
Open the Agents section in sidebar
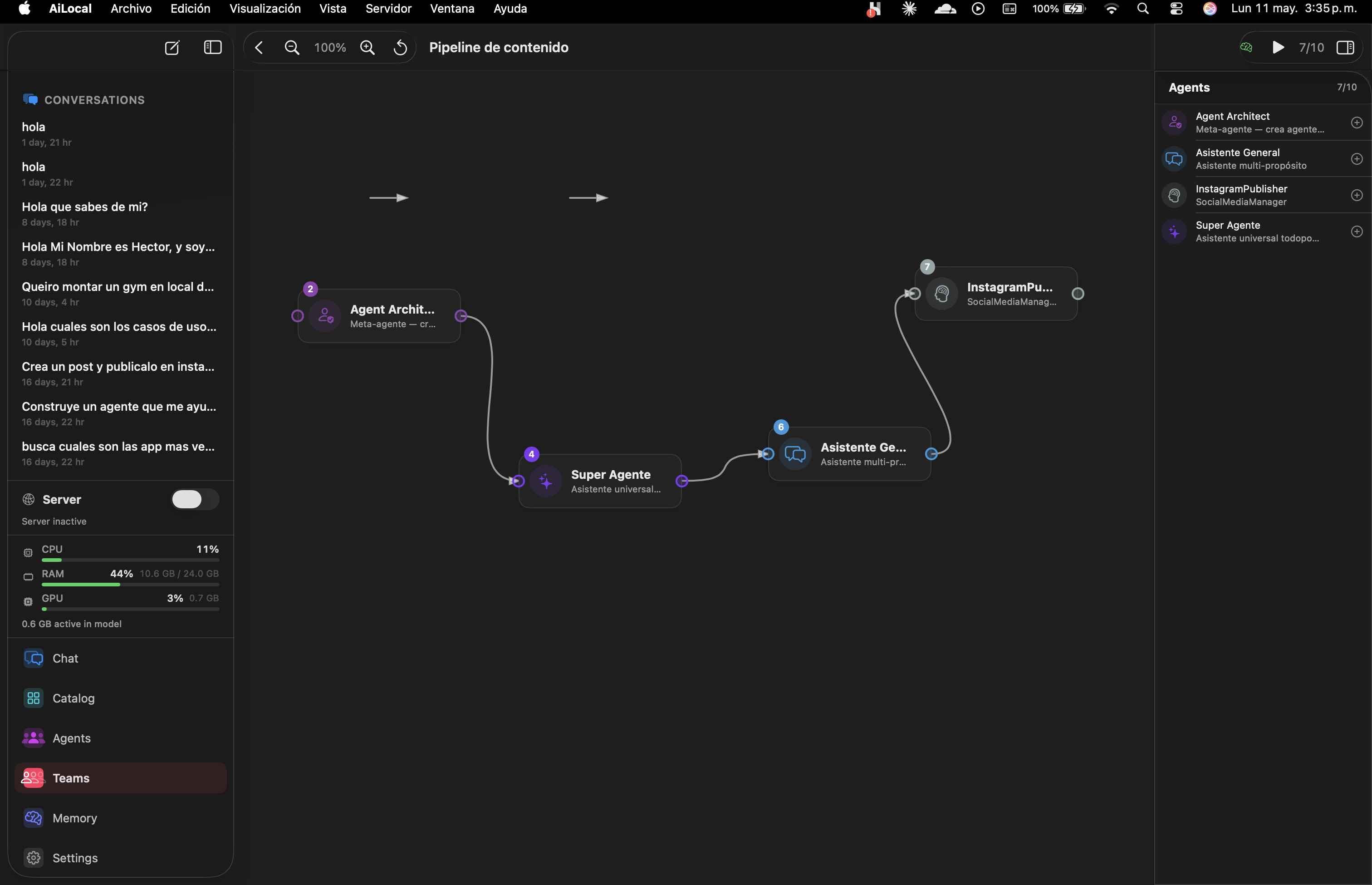[x=121, y=738]
